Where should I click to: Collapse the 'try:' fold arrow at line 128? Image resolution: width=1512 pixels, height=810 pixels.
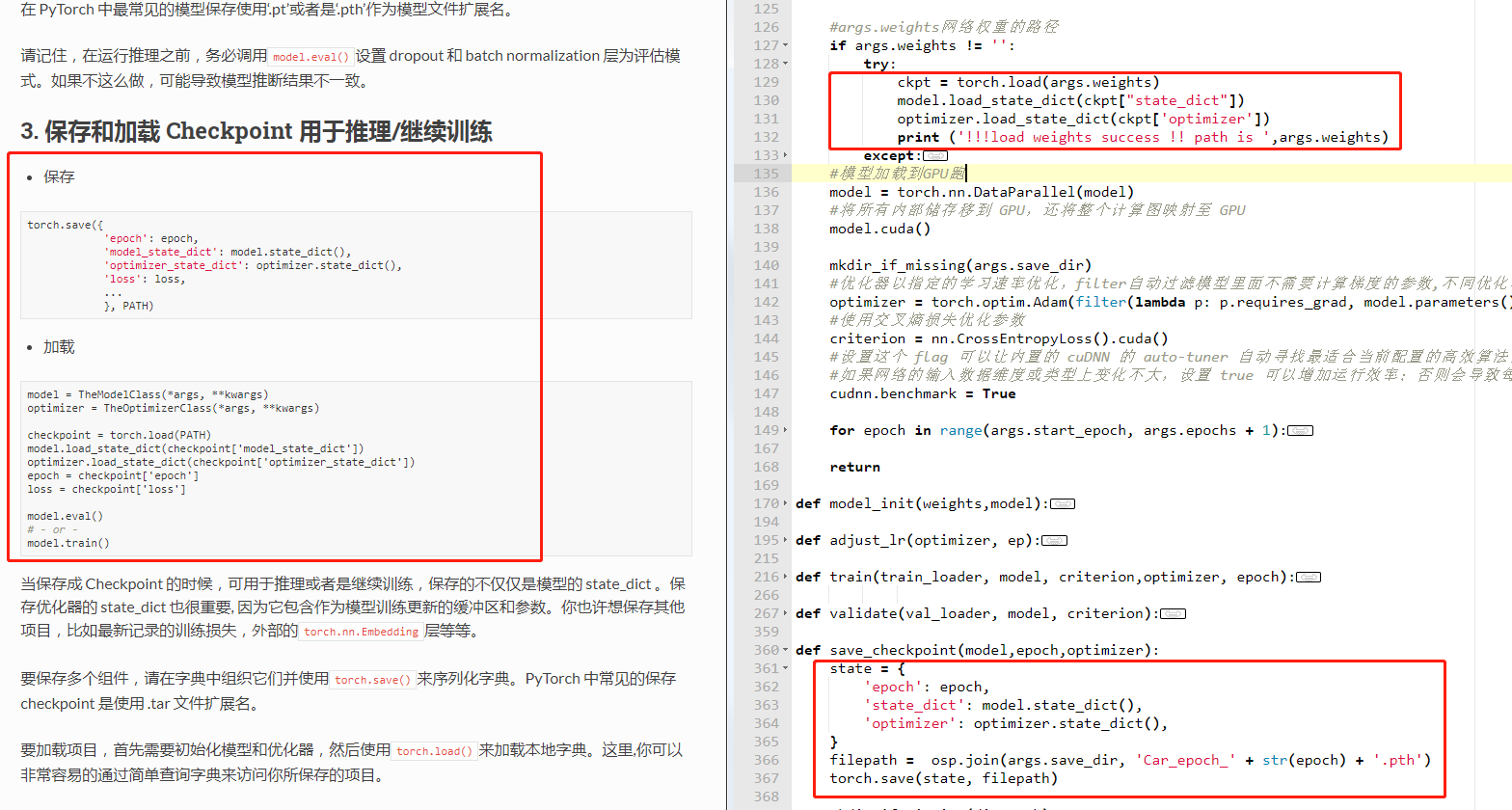pyautogui.click(x=786, y=64)
